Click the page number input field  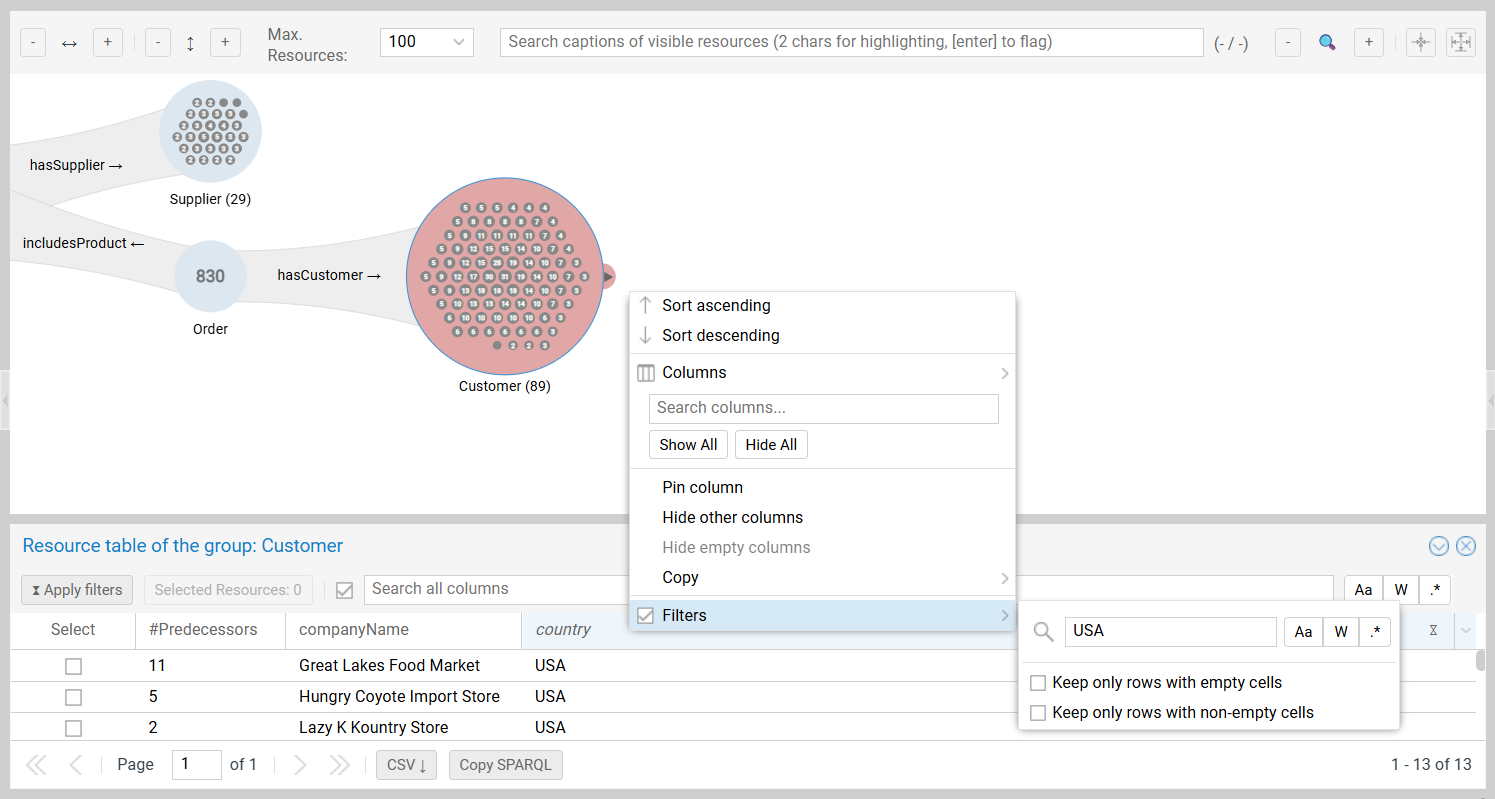coord(196,764)
